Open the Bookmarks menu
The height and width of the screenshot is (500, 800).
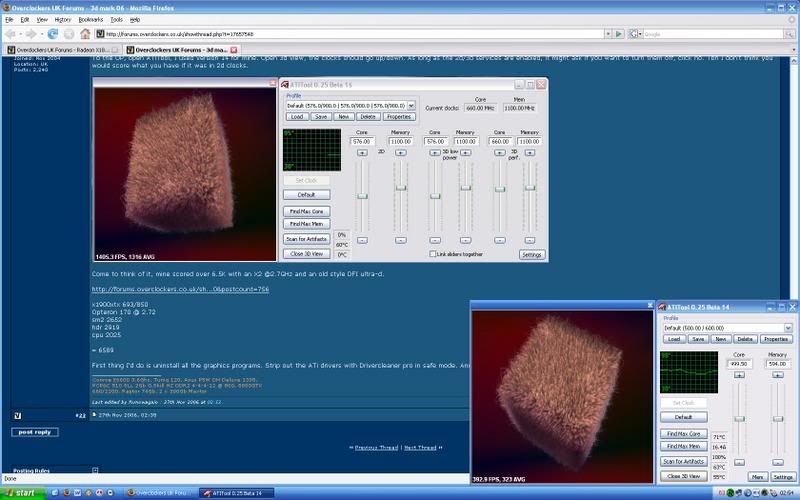(x=89, y=19)
